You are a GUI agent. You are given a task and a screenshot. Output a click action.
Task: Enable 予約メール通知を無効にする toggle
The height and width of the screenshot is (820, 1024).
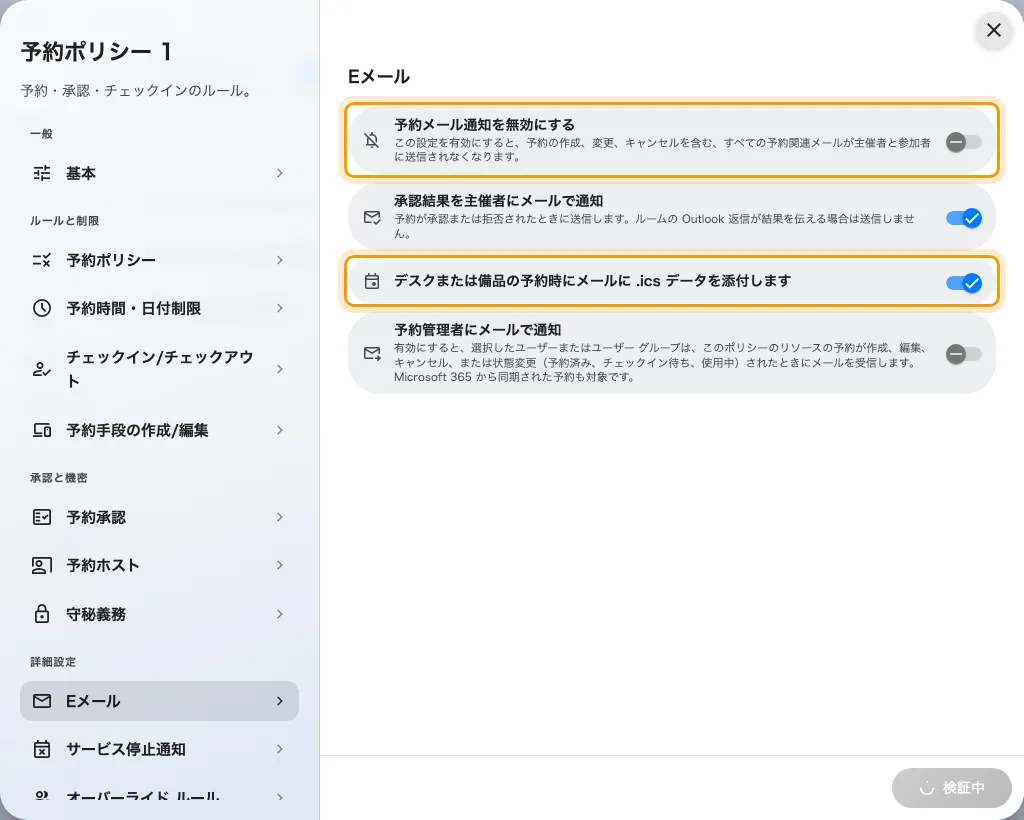pyautogui.click(x=963, y=142)
